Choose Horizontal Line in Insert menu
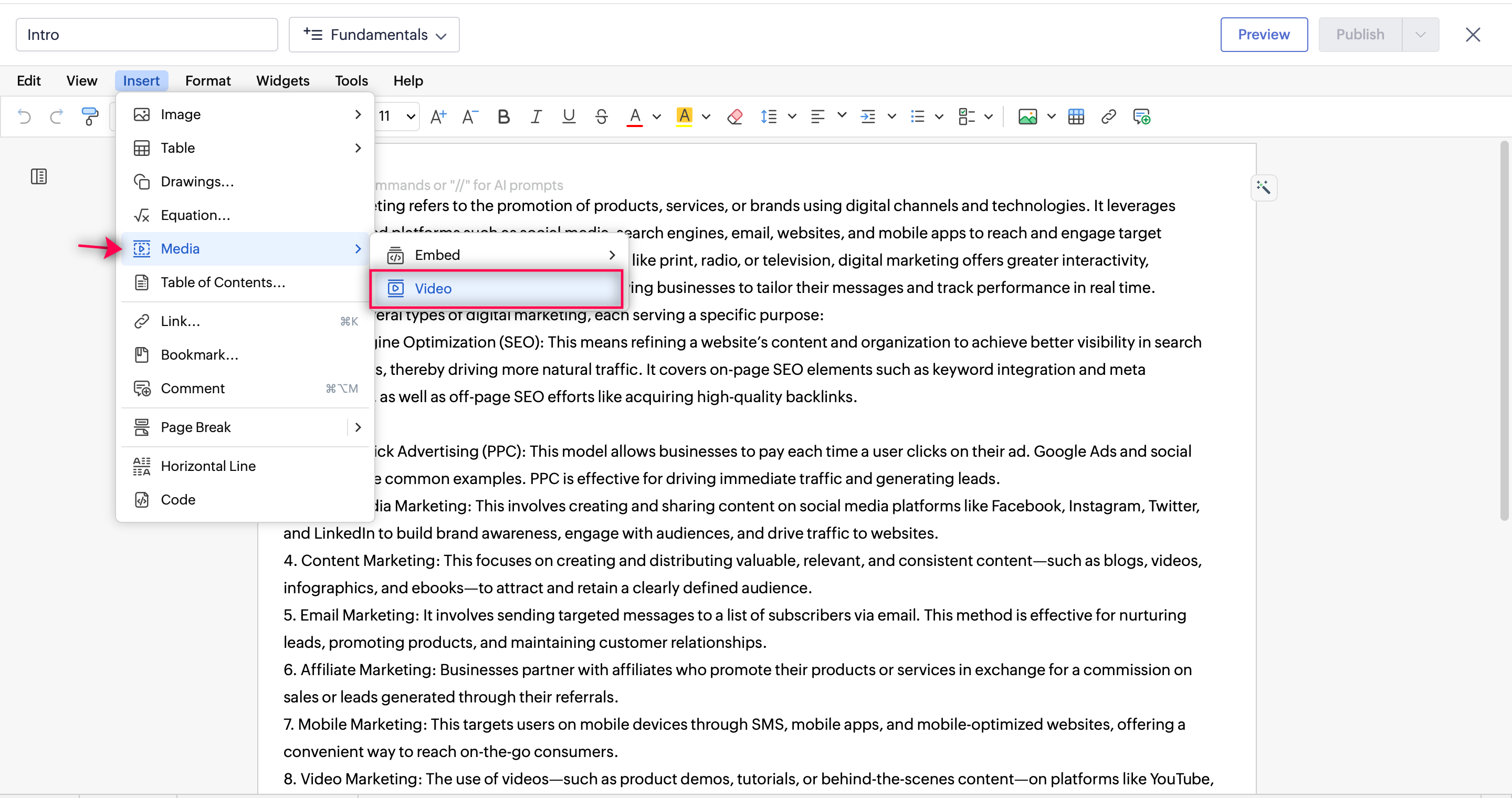 click(x=208, y=466)
